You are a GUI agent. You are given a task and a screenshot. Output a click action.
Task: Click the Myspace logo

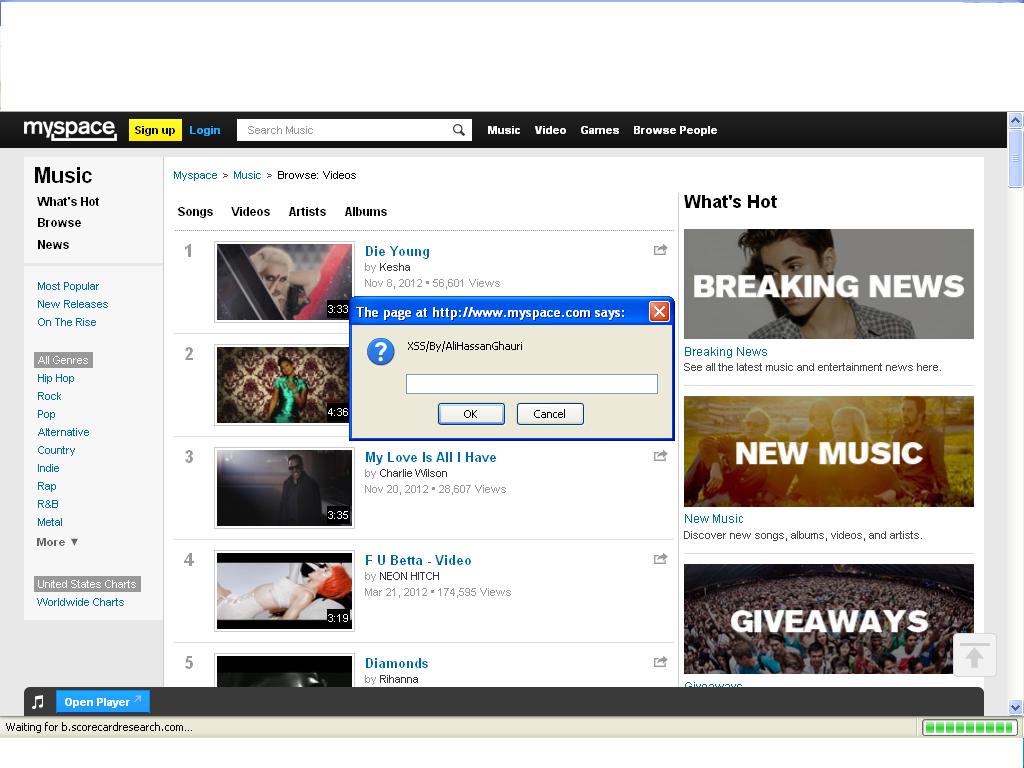tap(70, 129)
